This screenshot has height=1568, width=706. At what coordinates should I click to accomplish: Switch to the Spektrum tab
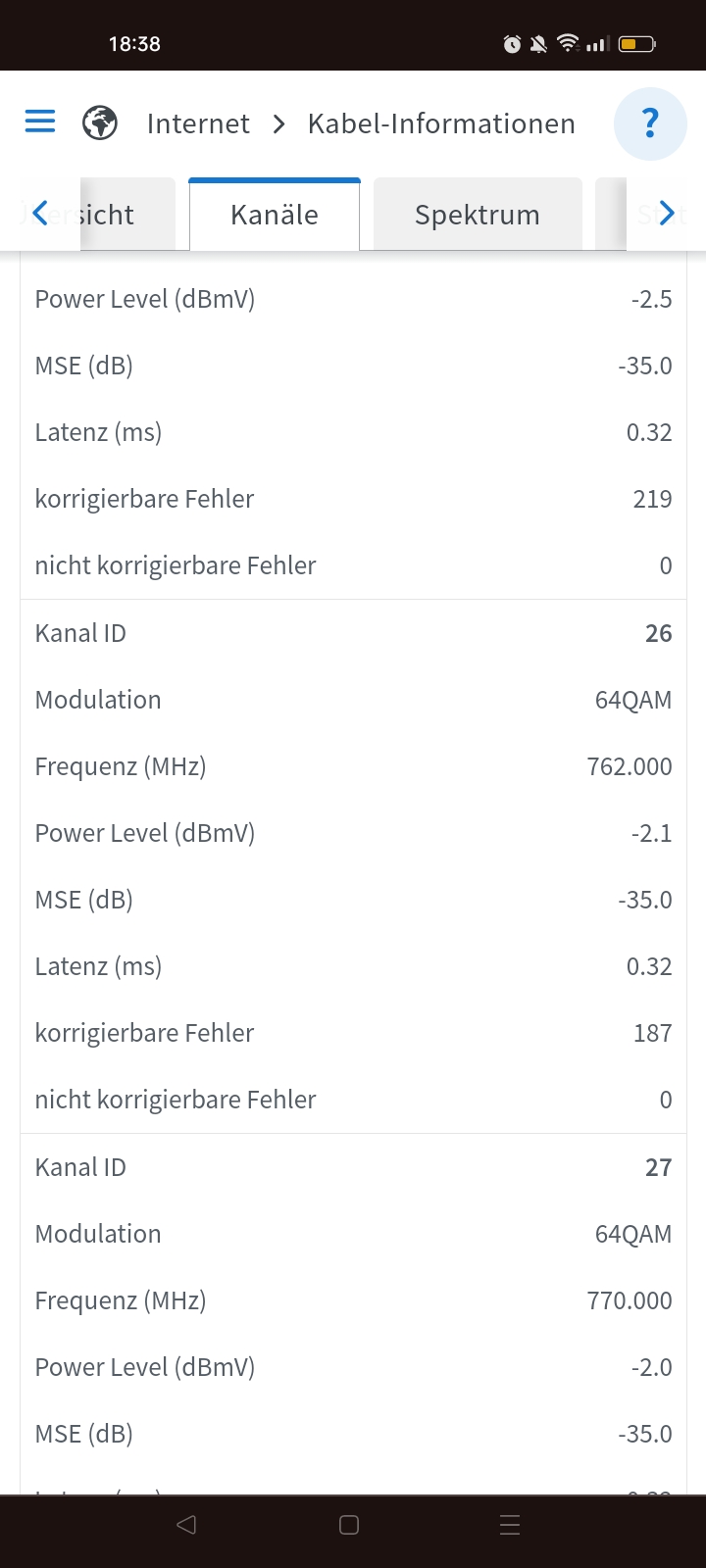[478, 215]
